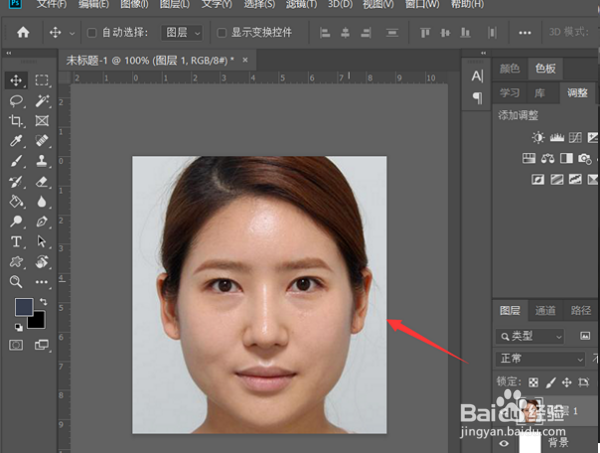This screenshot has height=453, width=600.
Task: Pick the History Brush tool
Action: (x=16, y=181)
